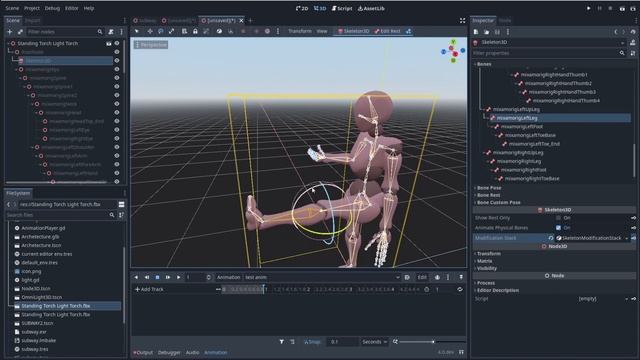The height and width of the screenshot is (360, 640).
Task: Toggle visibility eye of mixamorigNeck node
Action: (117, 104)
